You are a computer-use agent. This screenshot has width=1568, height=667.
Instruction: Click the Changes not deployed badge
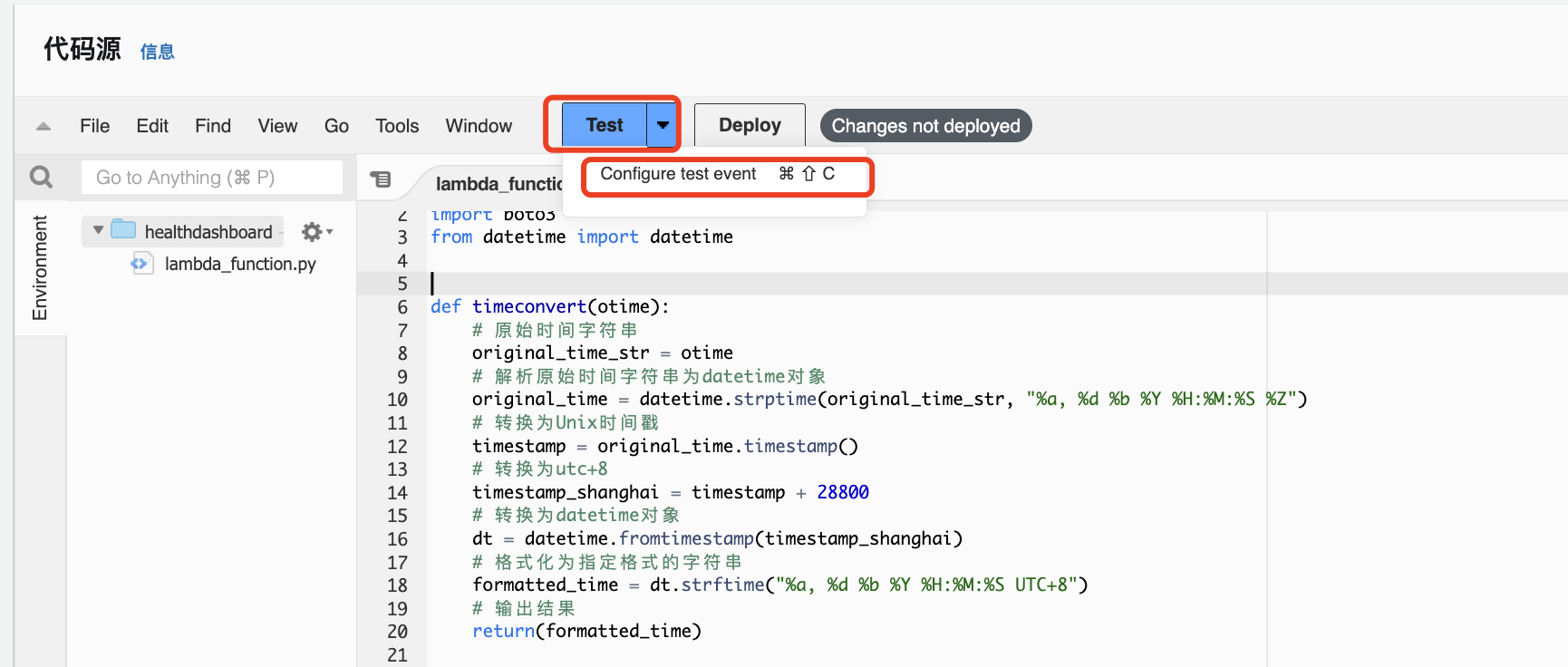click(x=925, y=126)
